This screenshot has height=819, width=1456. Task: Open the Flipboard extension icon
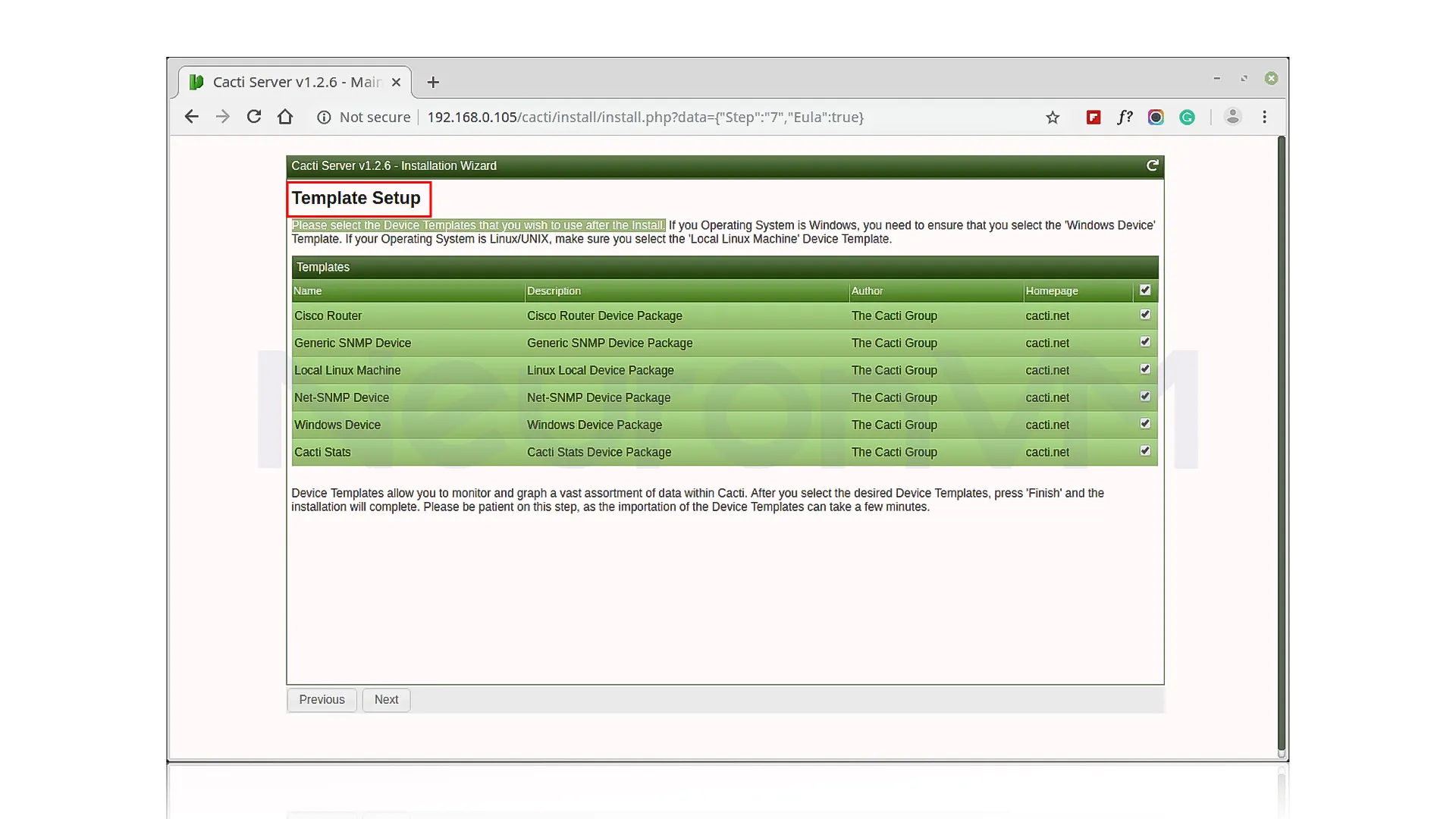click(1094, 118)
